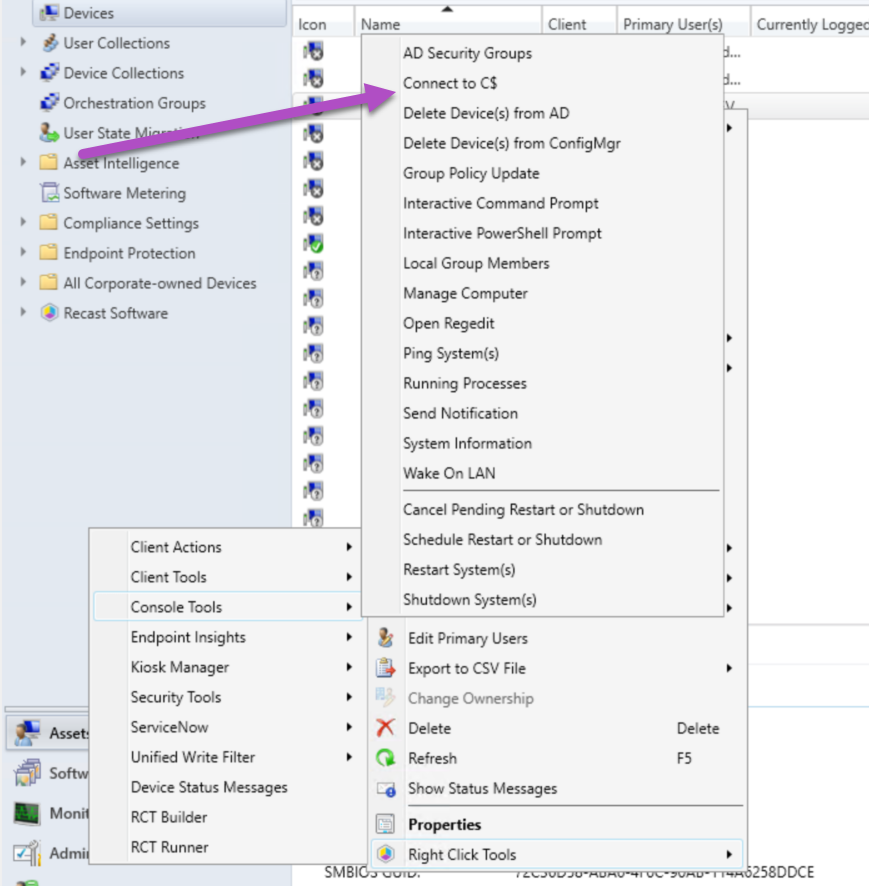The height and width of the screenshot is (886, 869).
Task: Sort by the Name column header
Action: pos(381,24)
